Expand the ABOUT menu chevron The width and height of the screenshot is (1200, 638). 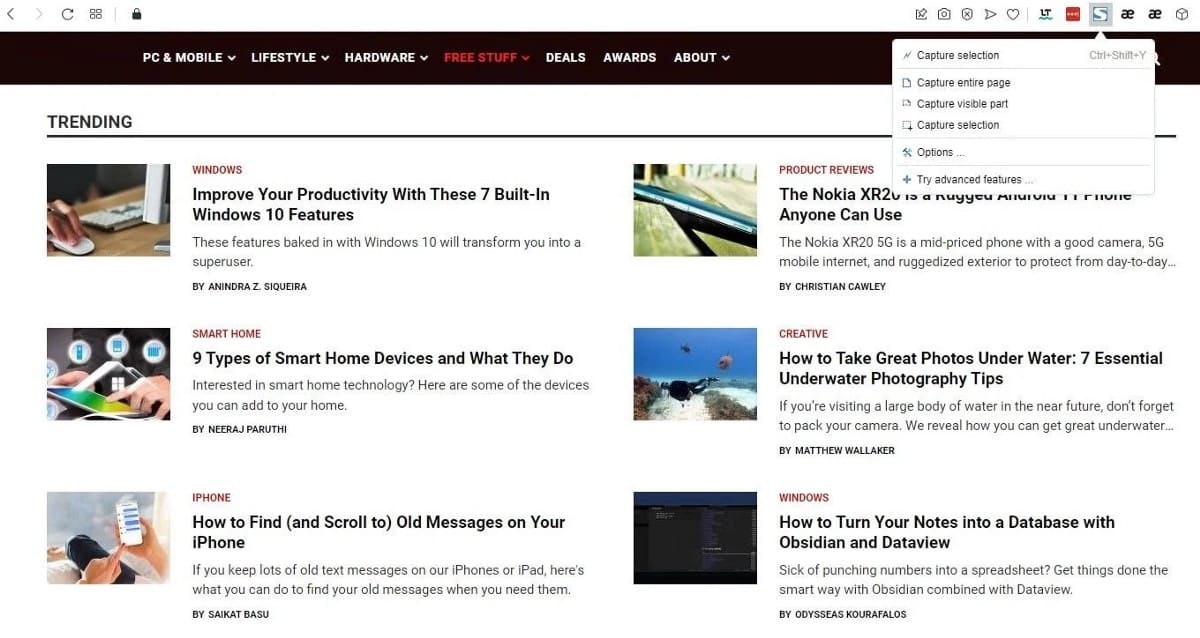coord(726,57)
